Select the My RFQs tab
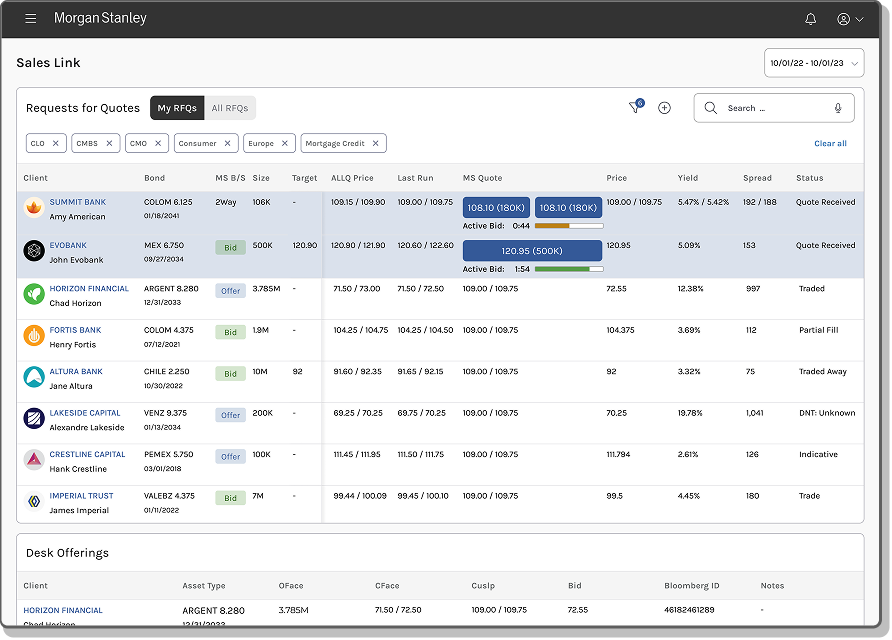This screenshot has height=640, width=892. (x=177, y=108)
